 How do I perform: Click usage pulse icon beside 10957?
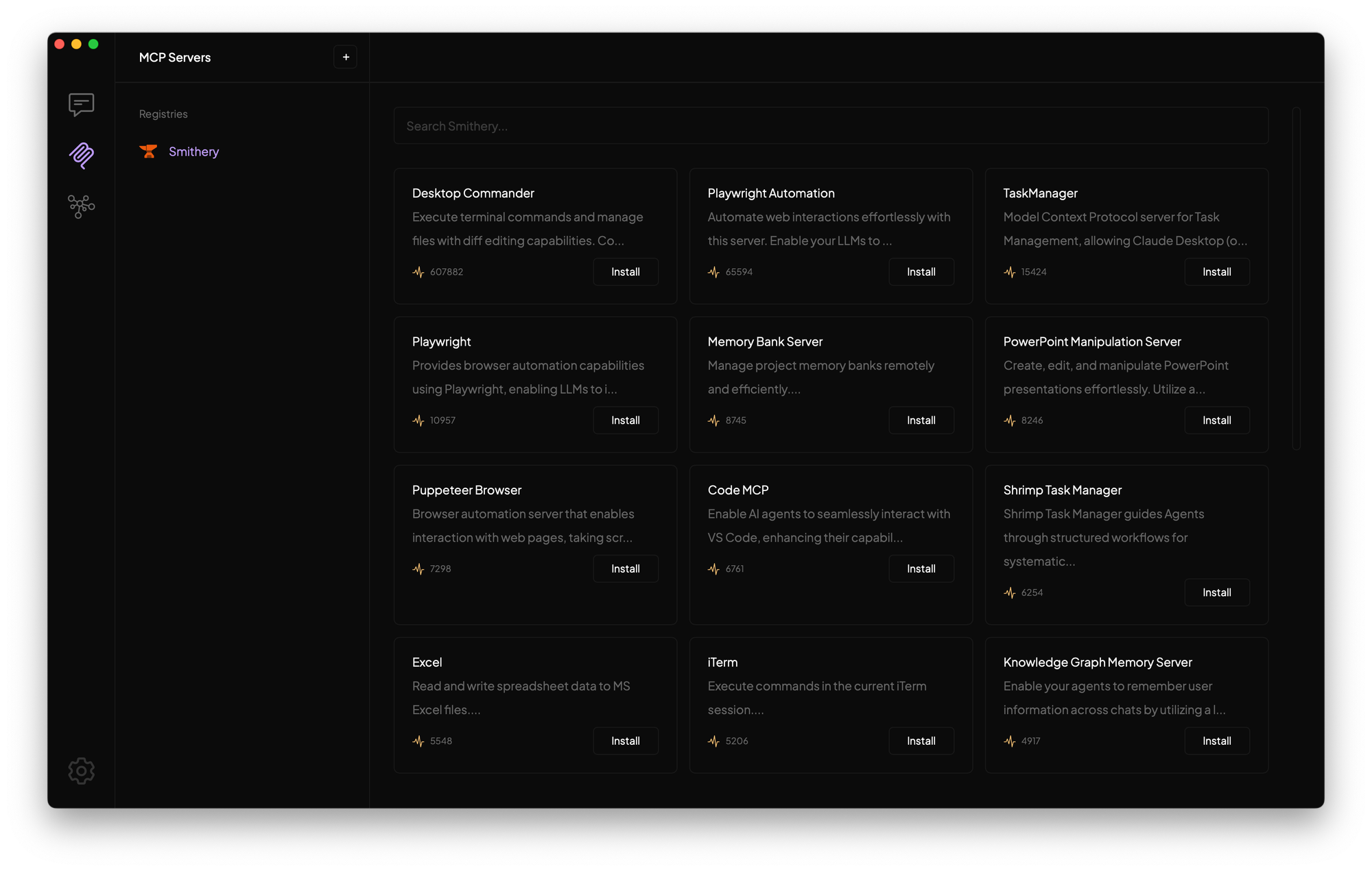pos(418,420)
